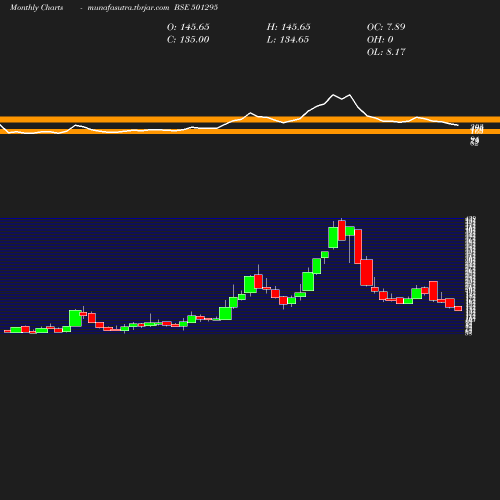
Task: Select the 'L: 134.65' low value
Action: pyautogui.click(x=288, y=40)
